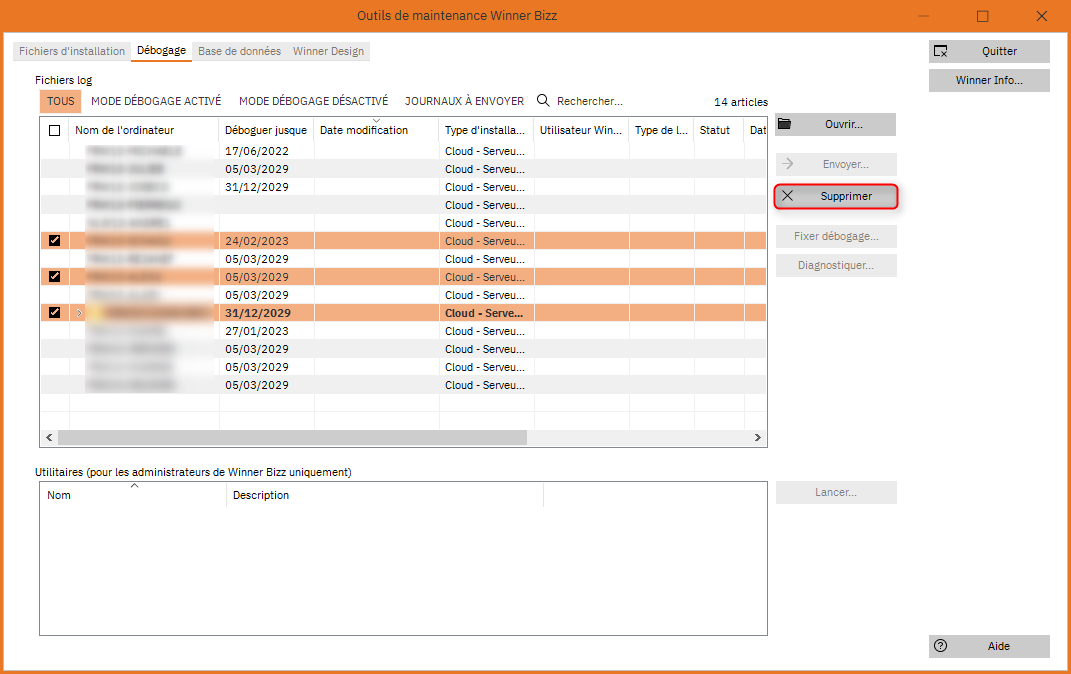Image resolution: width=1071 pixels, height=674 pixels.
Task: Click the folder icon on the Ouvrir button
Action: coord(785,124)
